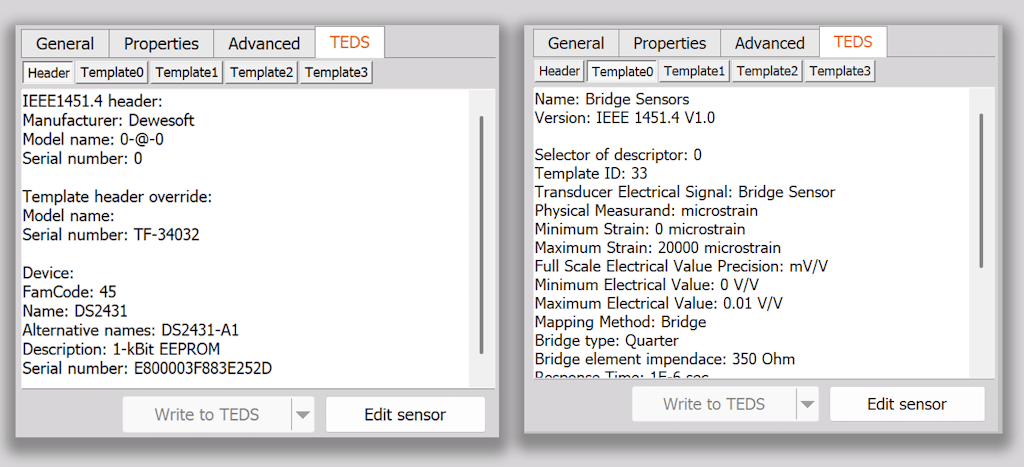Click 'Template ID: 33' line
1024x467 pixels.
coord(589,174)
